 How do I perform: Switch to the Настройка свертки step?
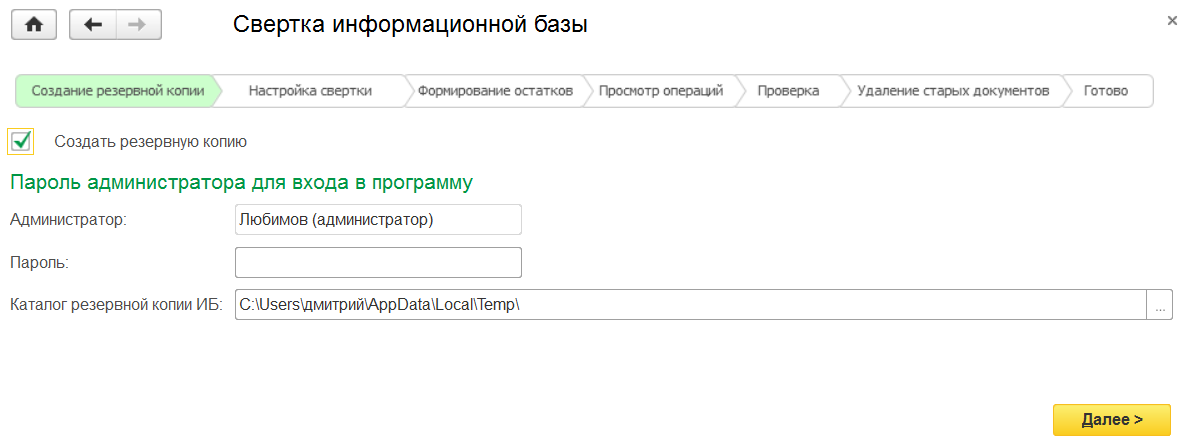[310, 91]
